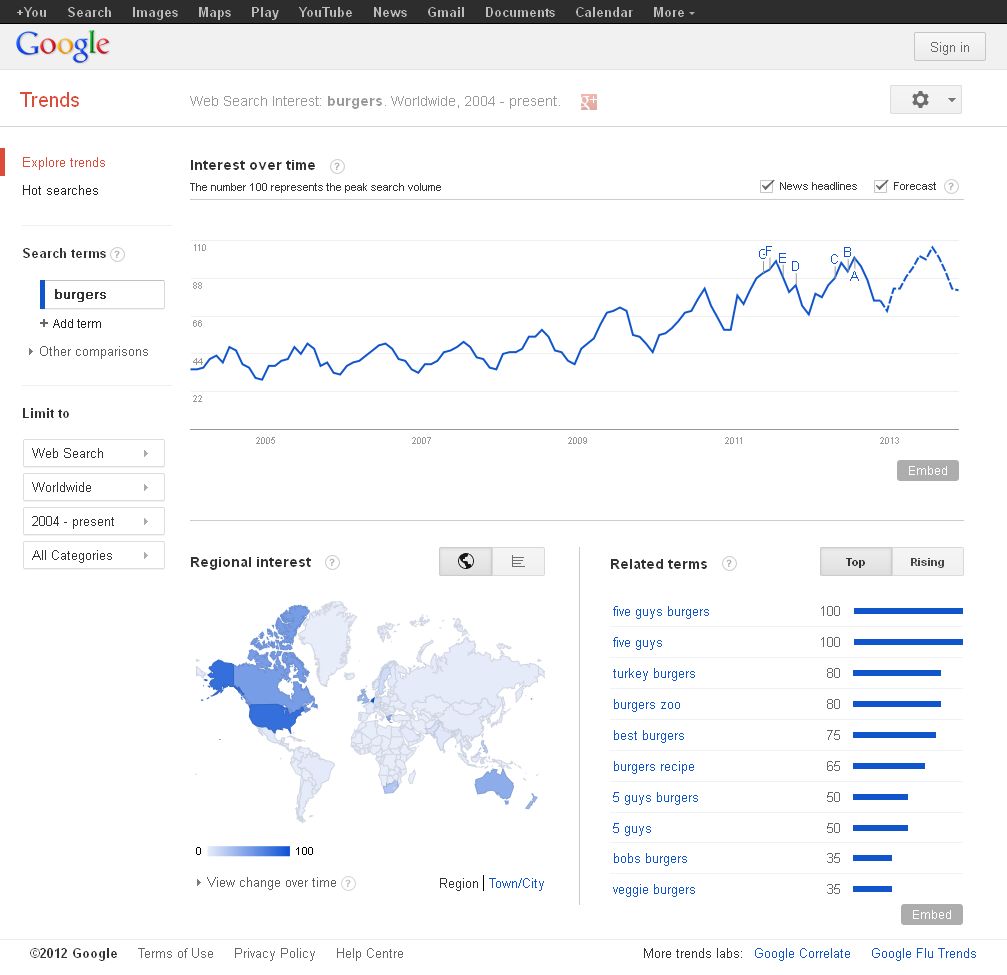Click the plus icon to add term
1007x975 pixels.
(44, 323)
